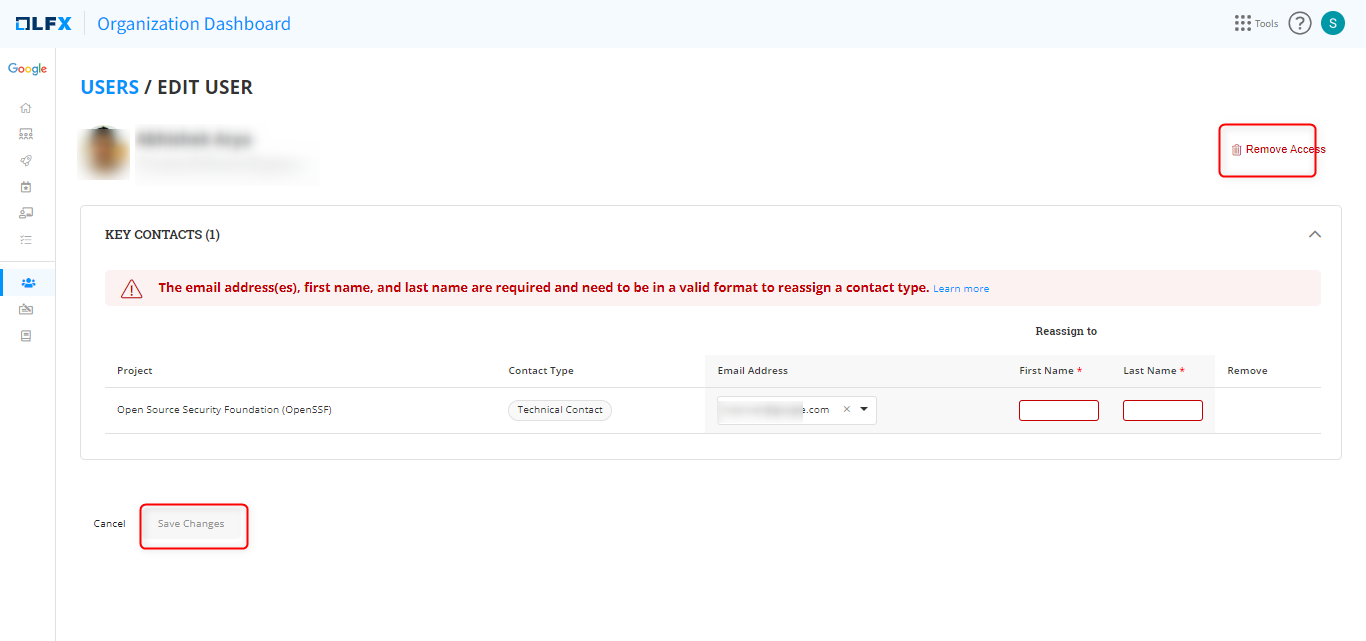Open the rocket icon in the sidebar
This screenshot has width=1366, height=641.
(26, 160)
